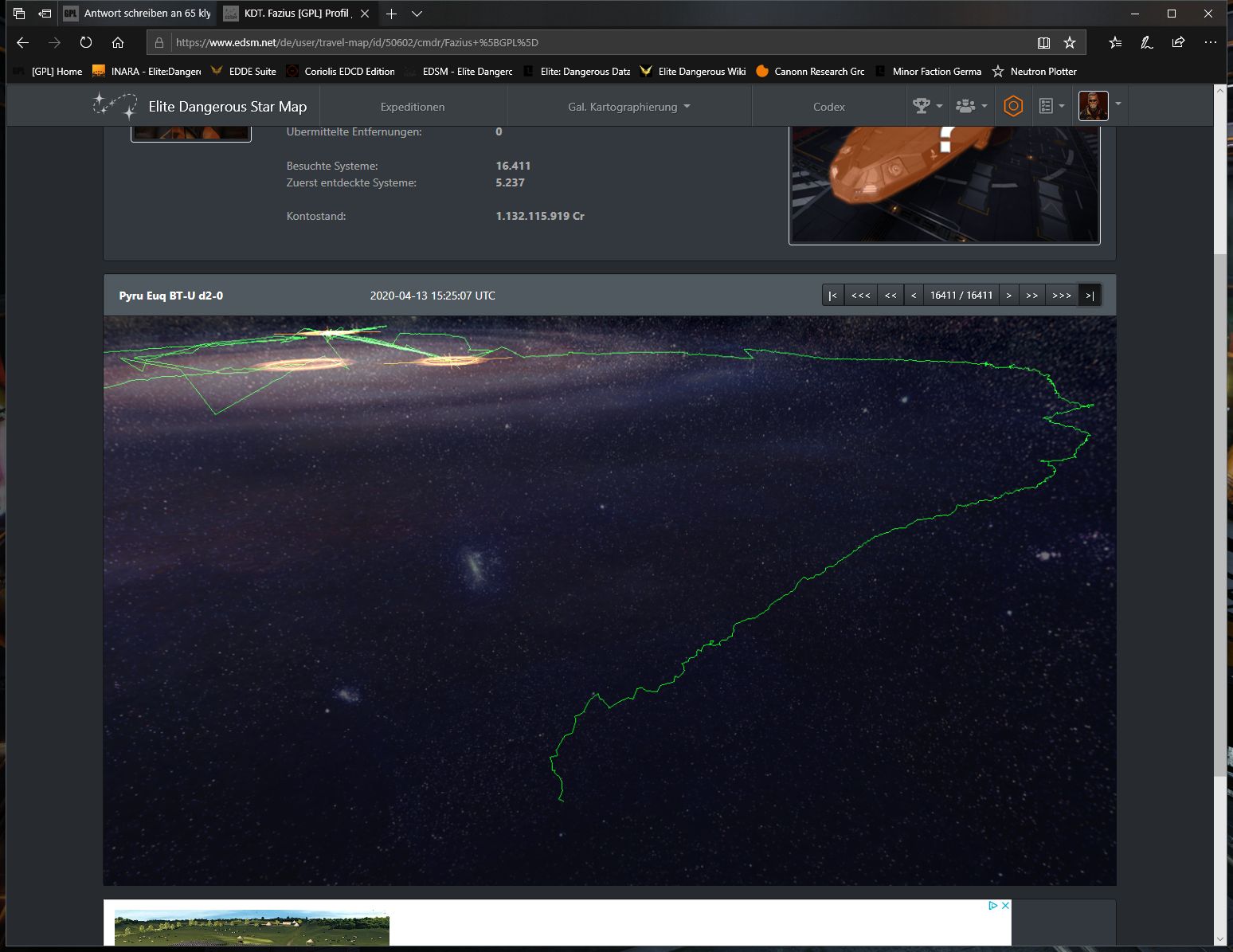This screenshot has width=1233, height=952.
Task: Refresh the page with the reload icon
Action: click(x=86, y=42)
